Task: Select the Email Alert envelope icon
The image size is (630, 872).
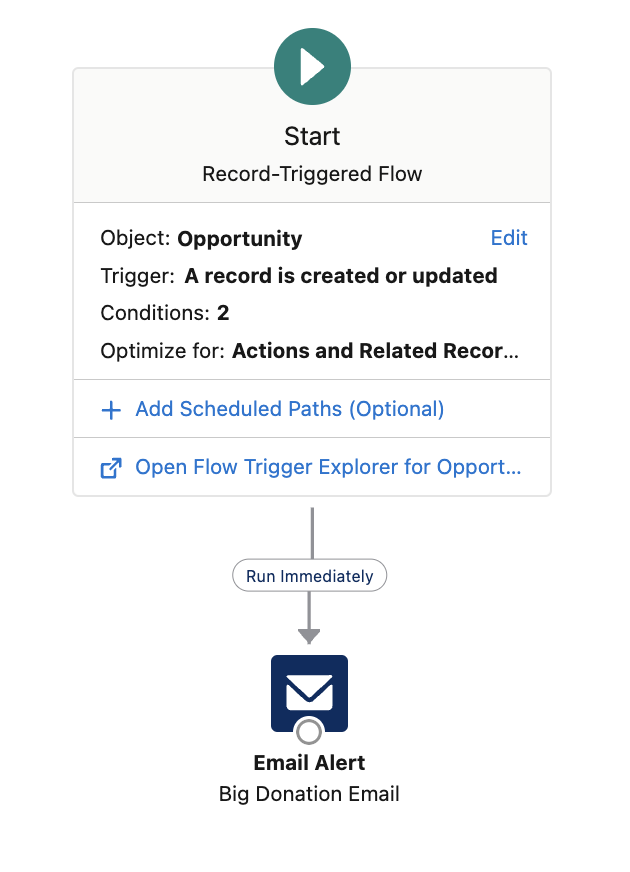Action: (309, 691)
